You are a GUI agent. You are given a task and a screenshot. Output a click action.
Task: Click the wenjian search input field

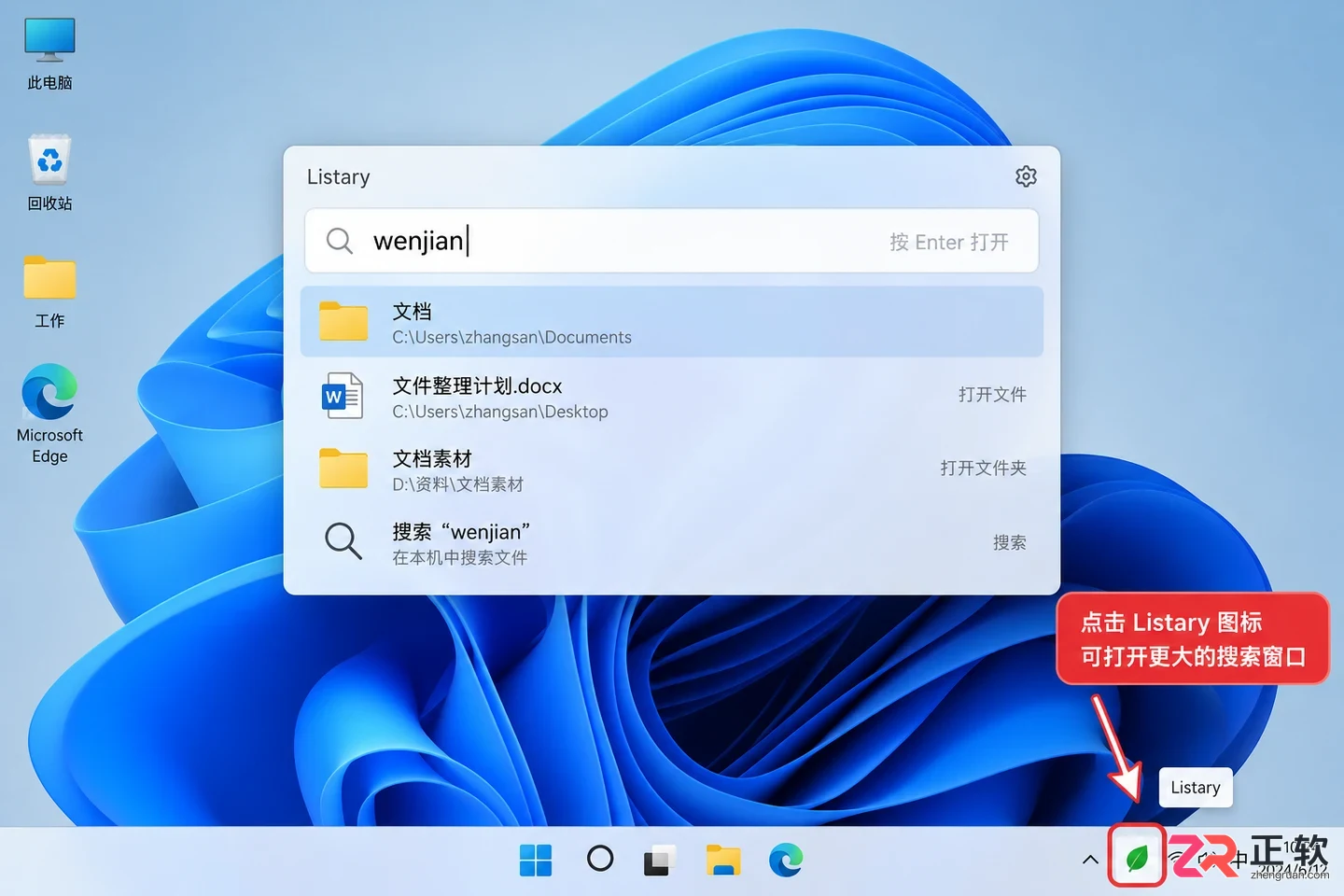tap(671, 241)
